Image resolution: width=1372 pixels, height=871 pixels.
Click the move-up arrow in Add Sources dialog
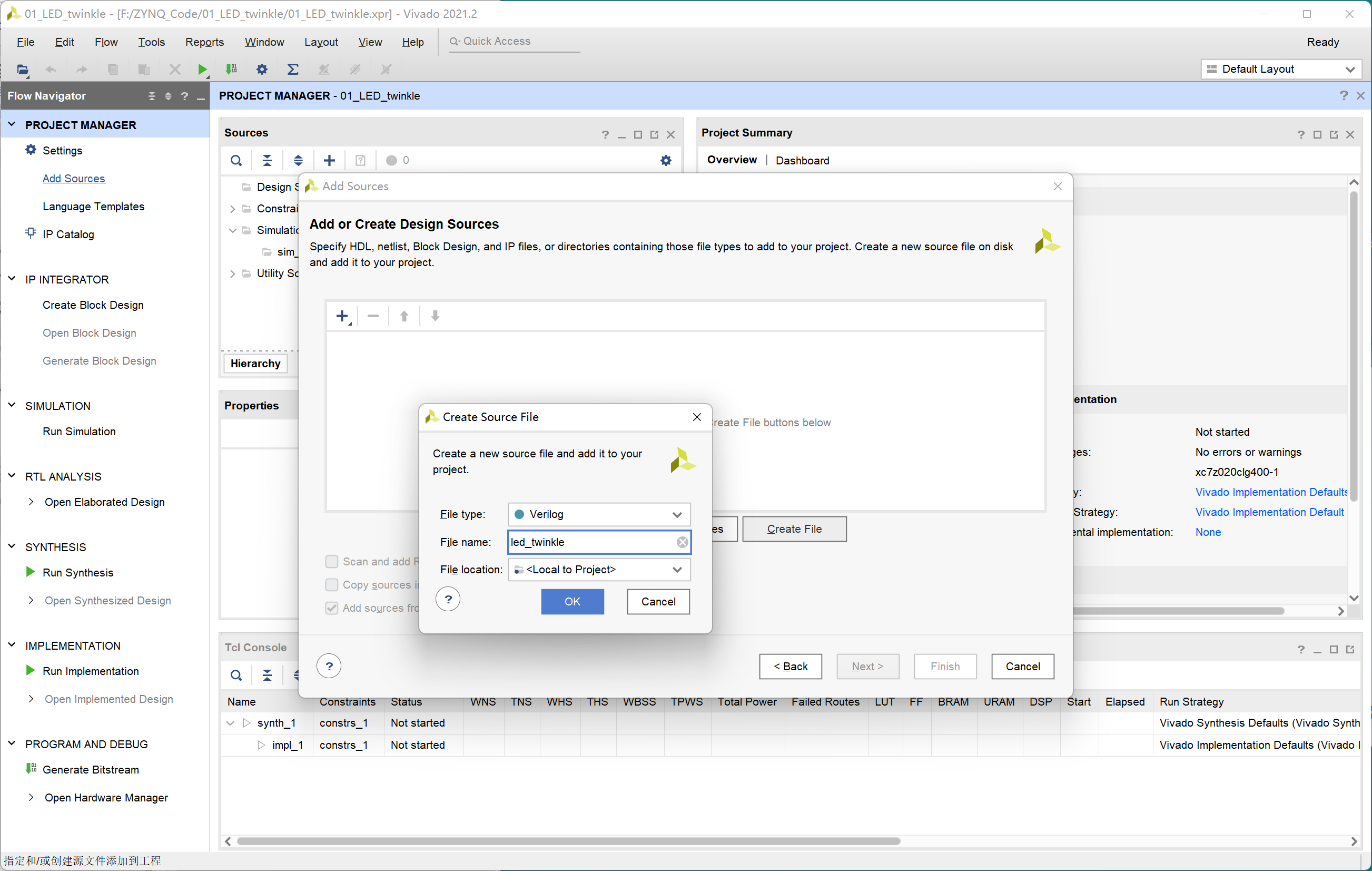click(x=404, y=316)
